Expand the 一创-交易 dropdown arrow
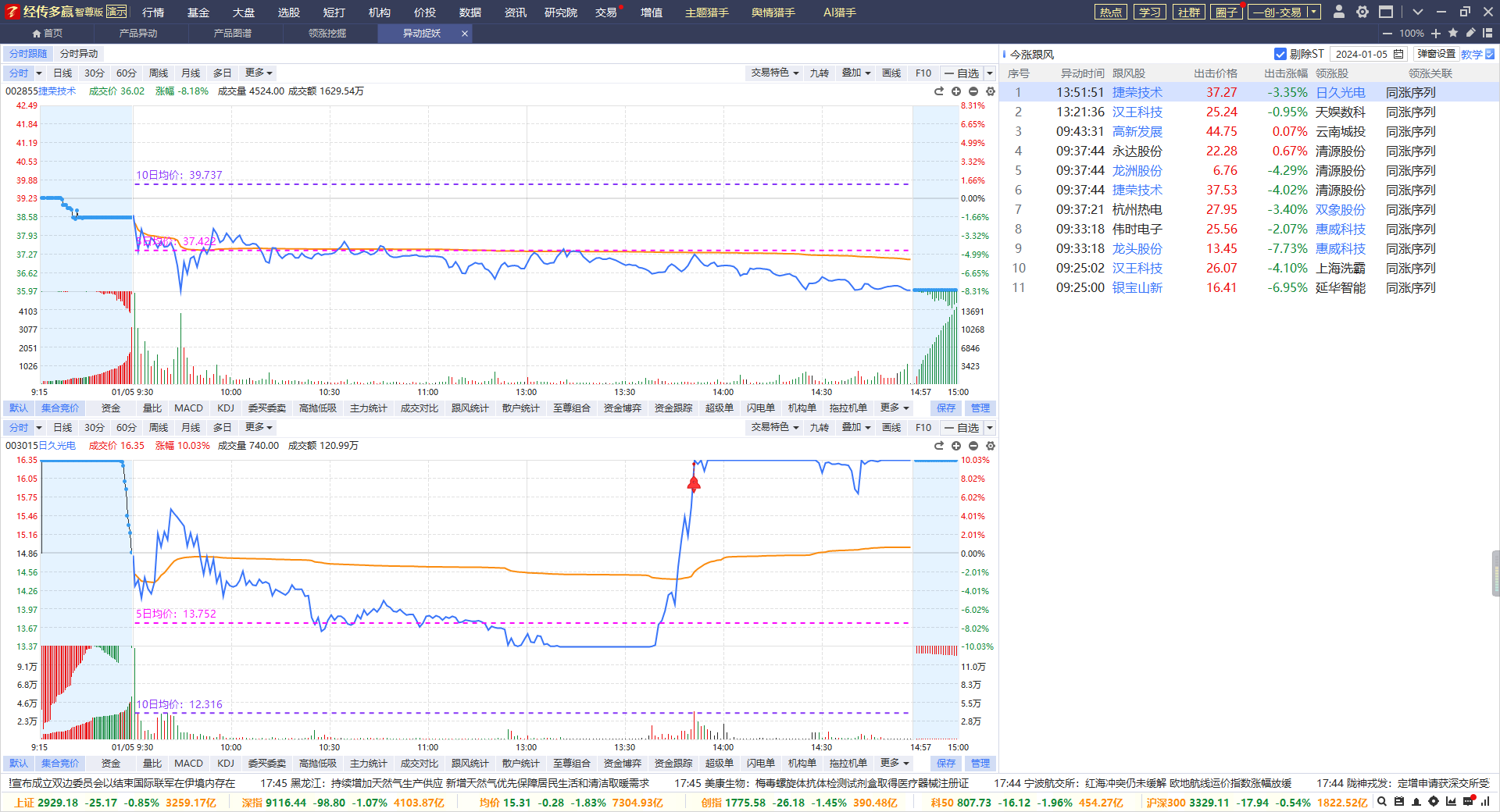The height and width of the screenshot is (812, 1500). click(x=1314, y=12)
